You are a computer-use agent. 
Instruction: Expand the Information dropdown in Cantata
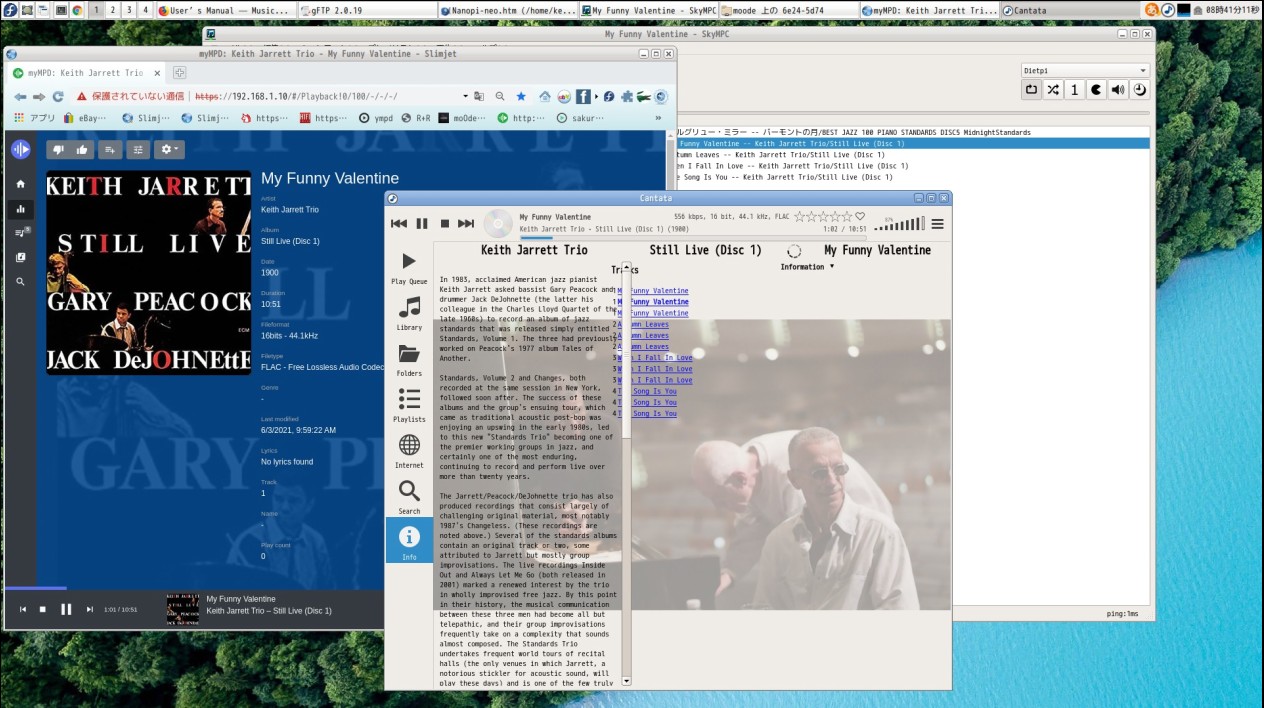pyautogui.click(x=807, y=267)
